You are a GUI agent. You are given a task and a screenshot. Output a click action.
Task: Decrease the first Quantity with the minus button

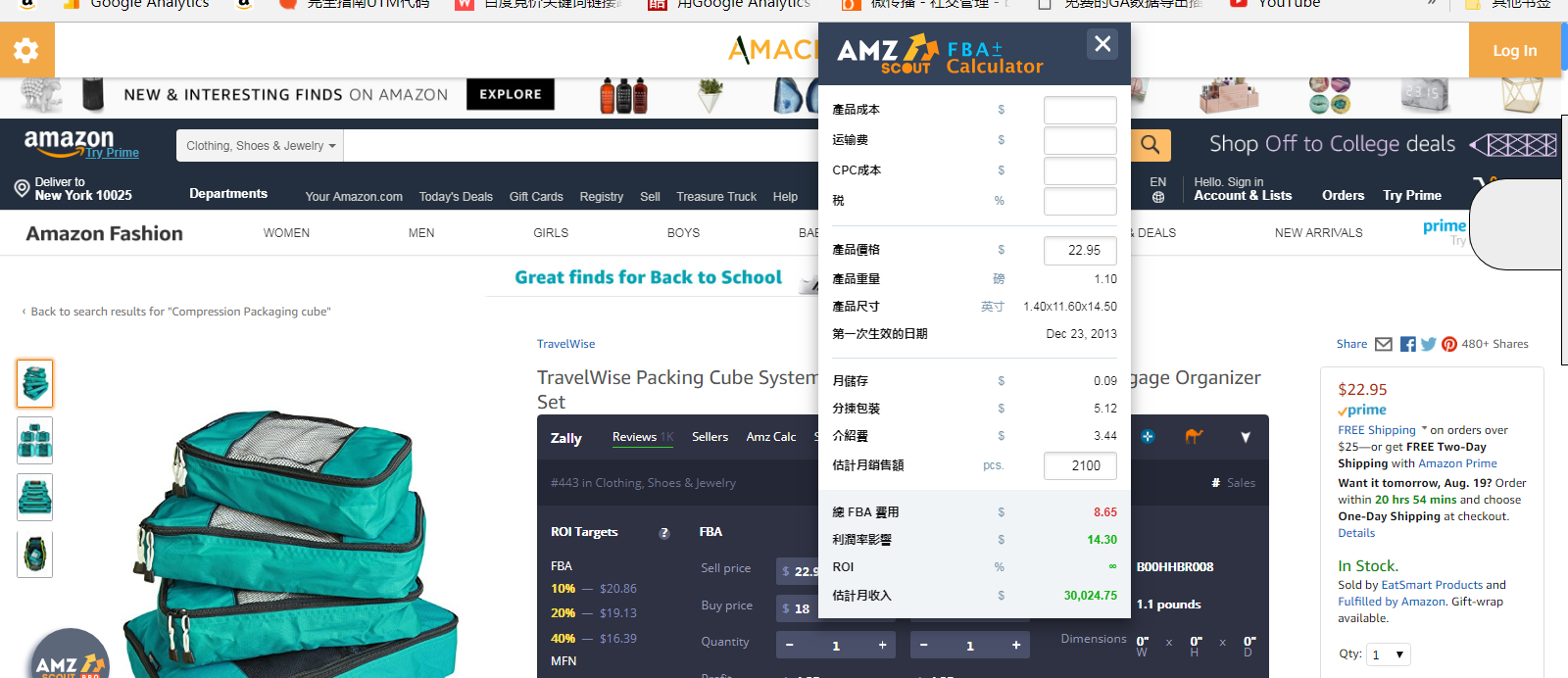pyautogui.click(x=789, y=645)
